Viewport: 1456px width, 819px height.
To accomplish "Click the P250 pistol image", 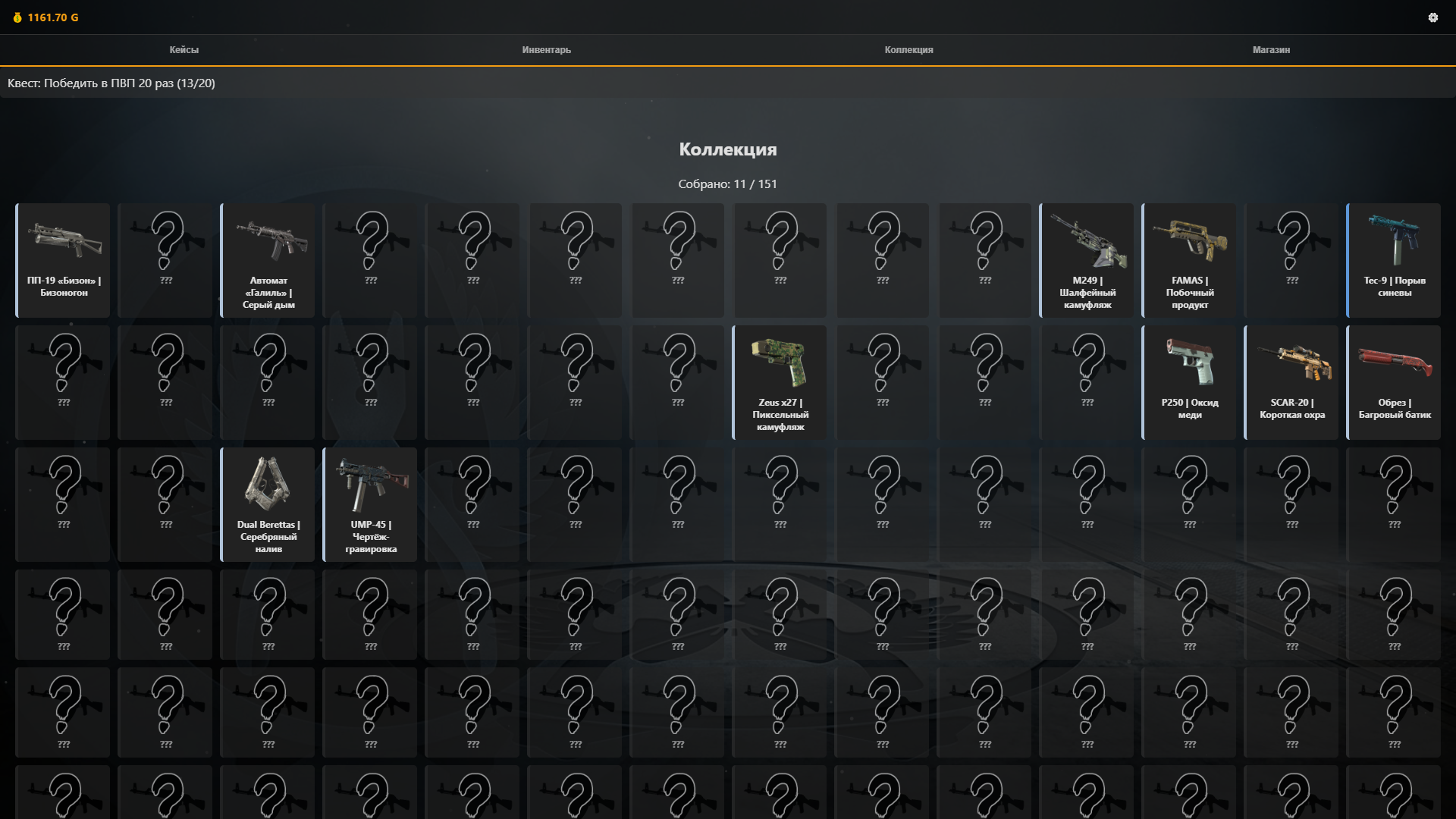I will 1190,362.
